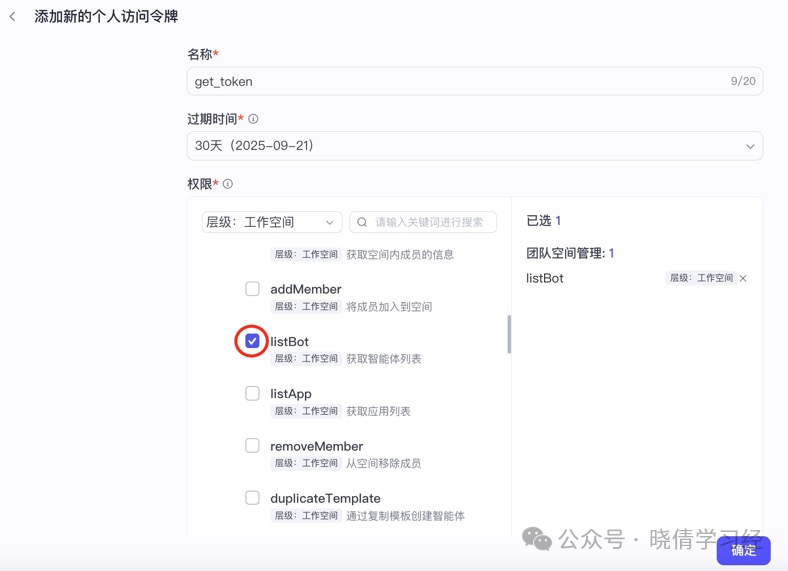
Task: Click the permissions list scrollbar
Action: pos(509,334)
